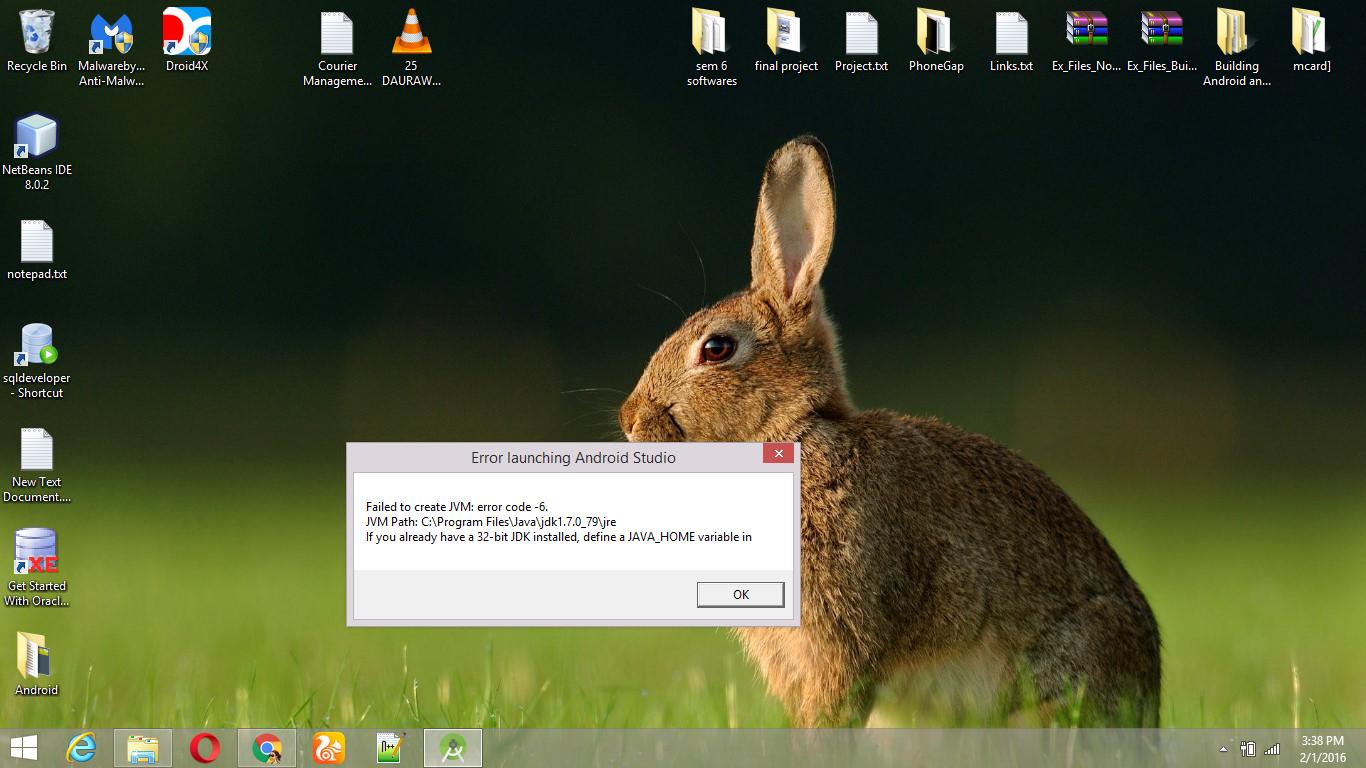The image size is (1366, 768).
Task: Select the New Text Document file
Action: click(x=37, y=465)
